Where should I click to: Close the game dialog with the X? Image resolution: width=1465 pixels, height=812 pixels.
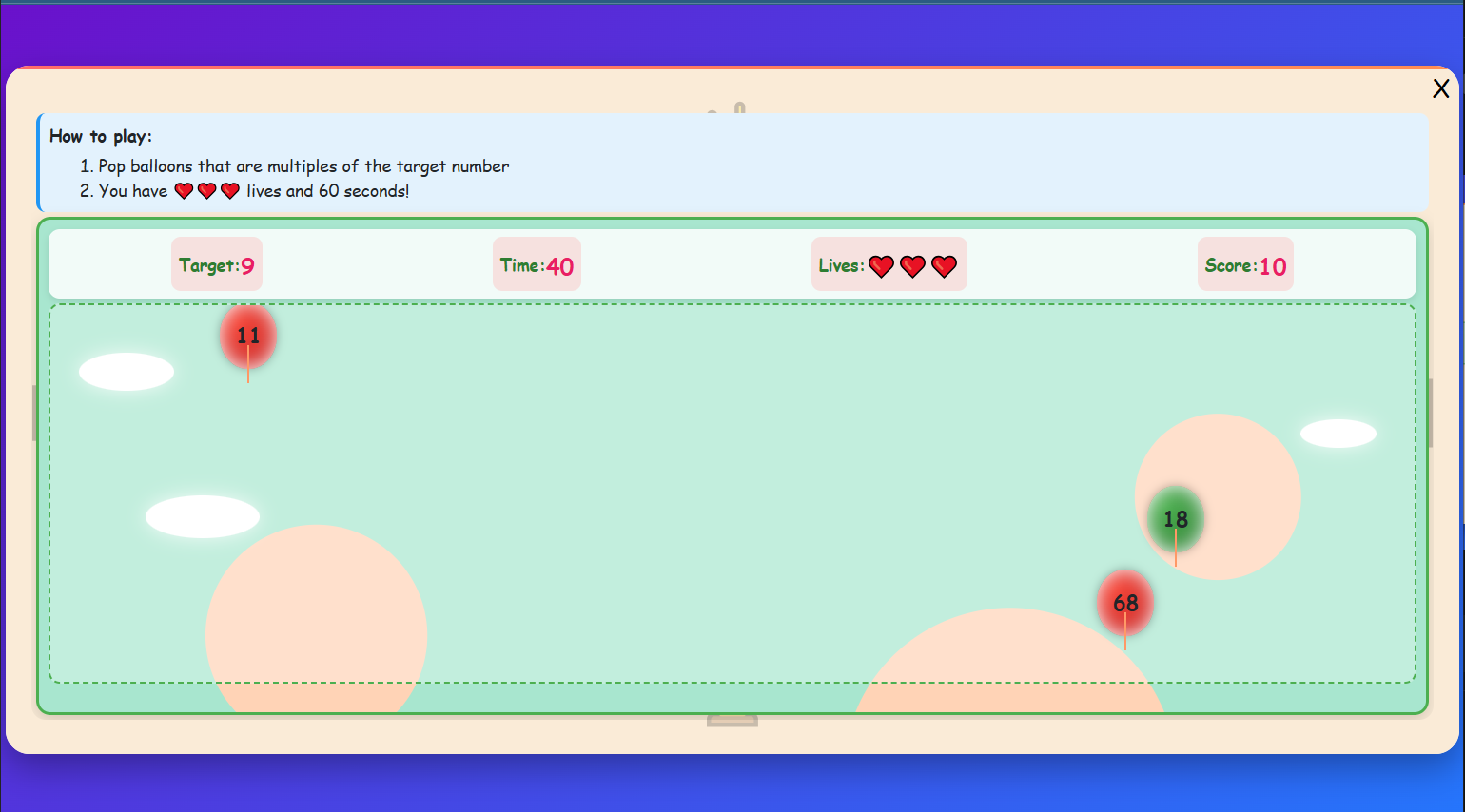[x=1440, y=87]
